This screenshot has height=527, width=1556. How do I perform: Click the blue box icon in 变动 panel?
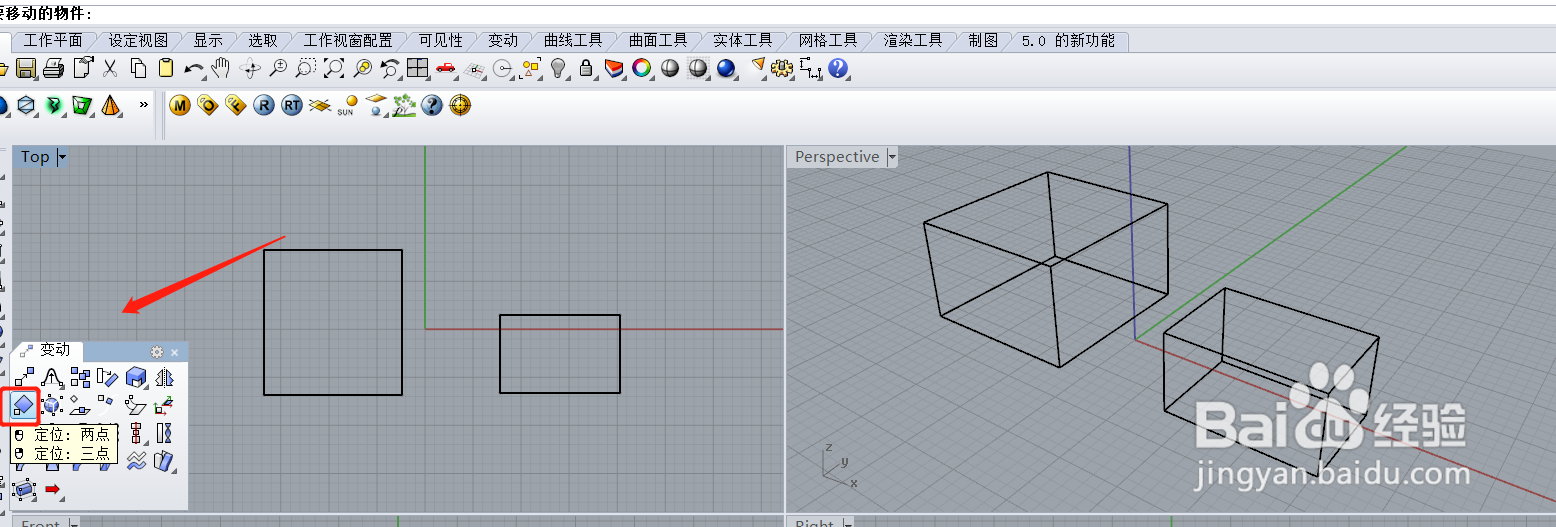tap(135, 376)
